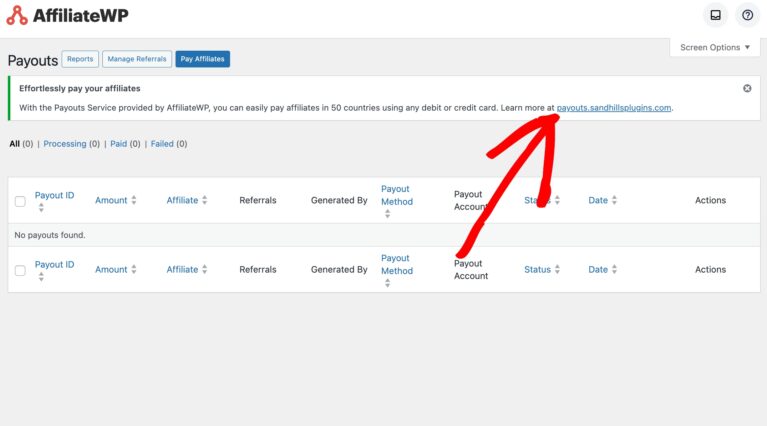
Task: Click the Payout Method sort arrows in header
Action: coord(387,214)
